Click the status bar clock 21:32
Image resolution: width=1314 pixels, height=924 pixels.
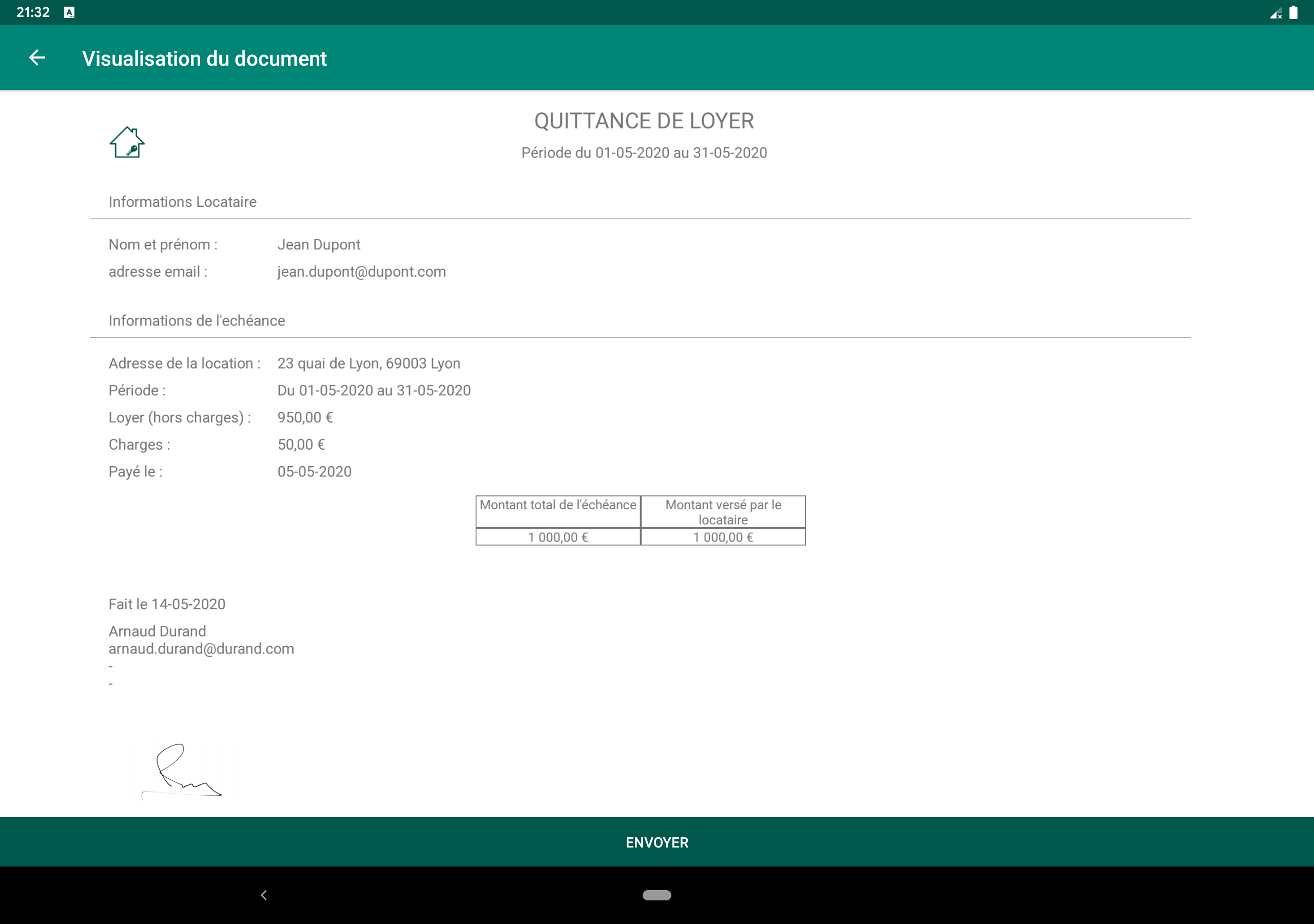[x=33, y=13]
